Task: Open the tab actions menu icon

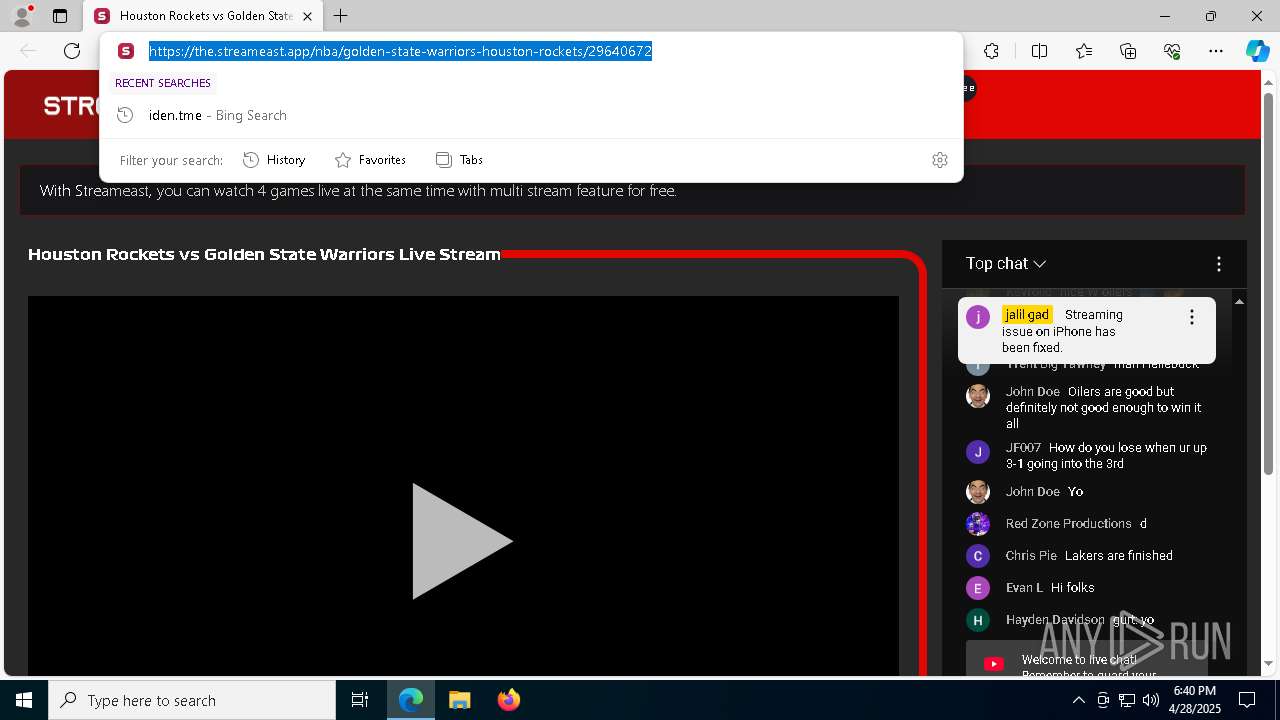Action: [x=60, y=16]
